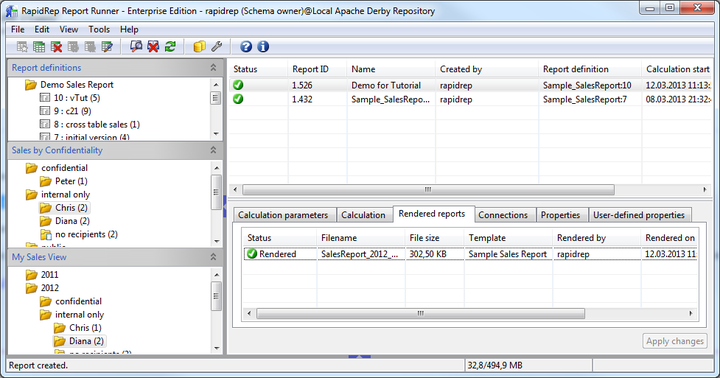Switch to the User-defined properties tab

click(639, 215)
